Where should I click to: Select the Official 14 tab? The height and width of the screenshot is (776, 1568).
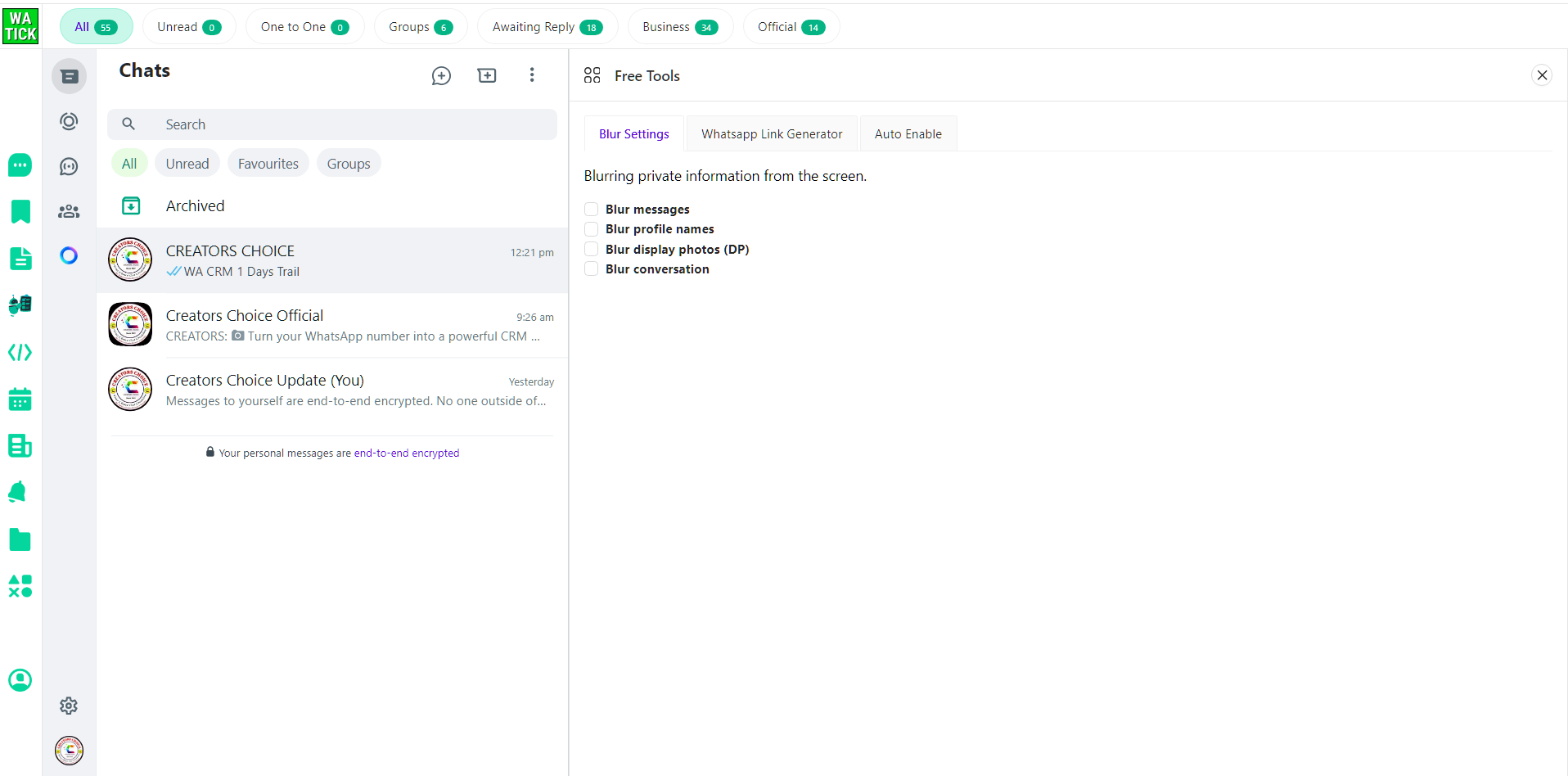pos(791,27)
